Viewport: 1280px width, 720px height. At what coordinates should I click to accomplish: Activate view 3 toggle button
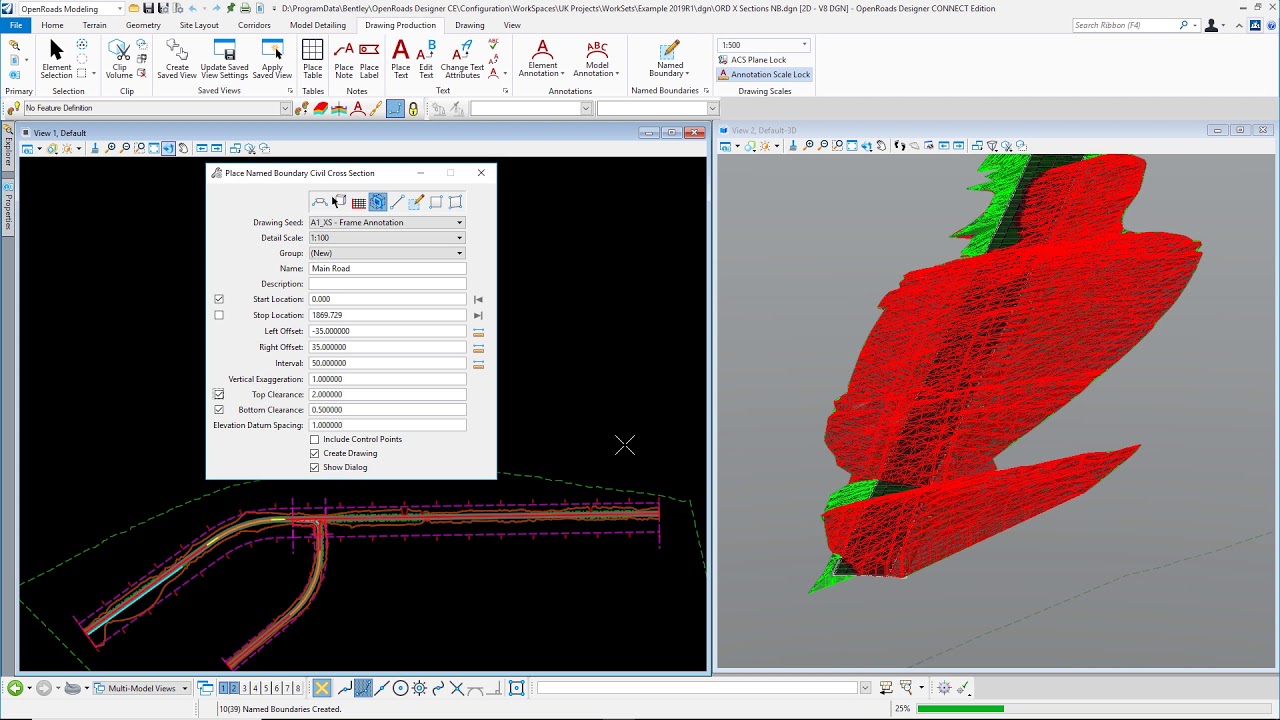point(245,688)
